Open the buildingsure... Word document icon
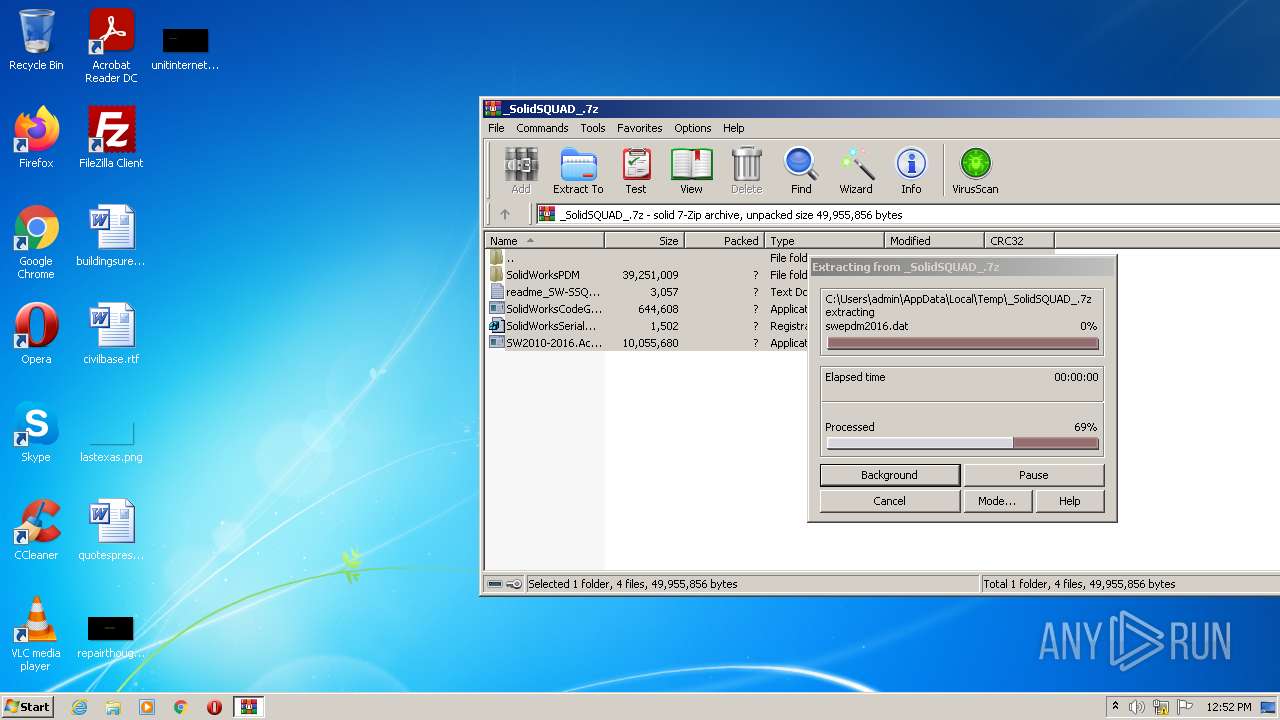1280x720 pixels. point(111,236)
